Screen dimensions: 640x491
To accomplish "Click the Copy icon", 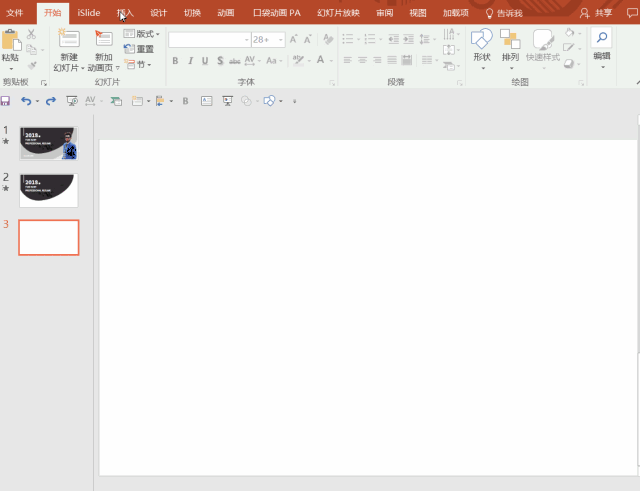I will coord(31,49).
